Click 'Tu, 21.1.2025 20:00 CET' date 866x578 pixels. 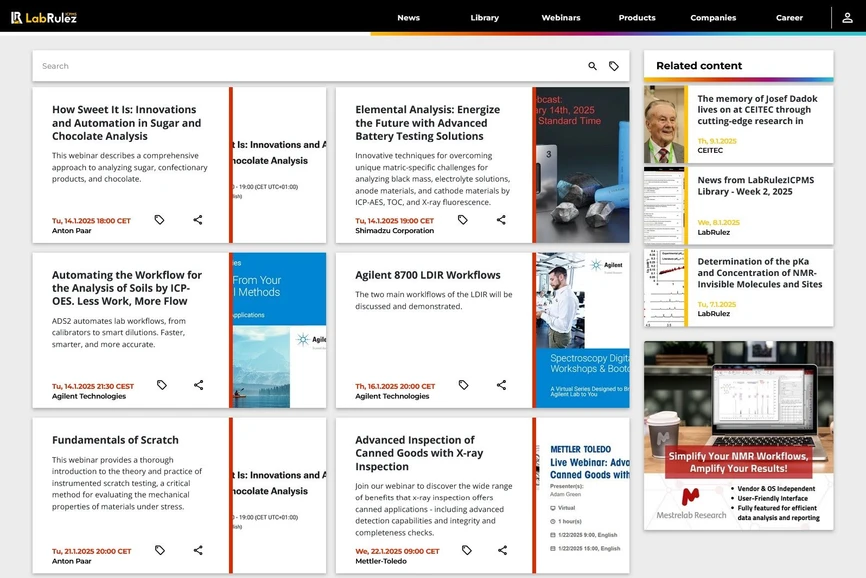coord(92,552)
